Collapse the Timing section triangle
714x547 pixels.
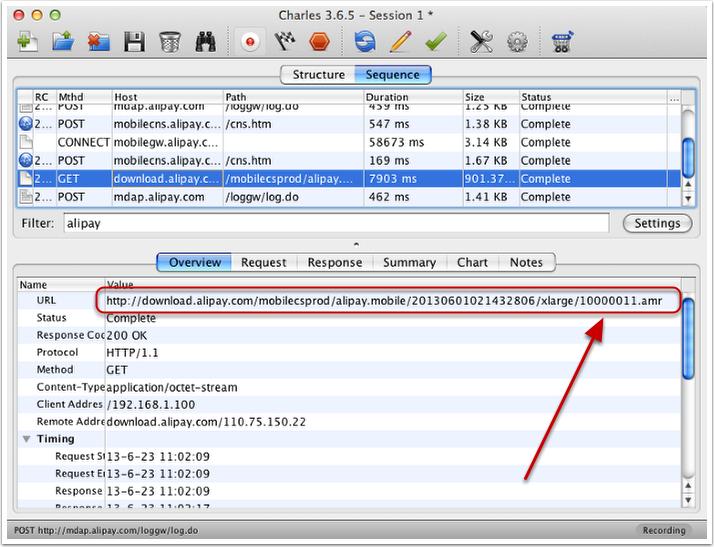(x=25, y=439)
